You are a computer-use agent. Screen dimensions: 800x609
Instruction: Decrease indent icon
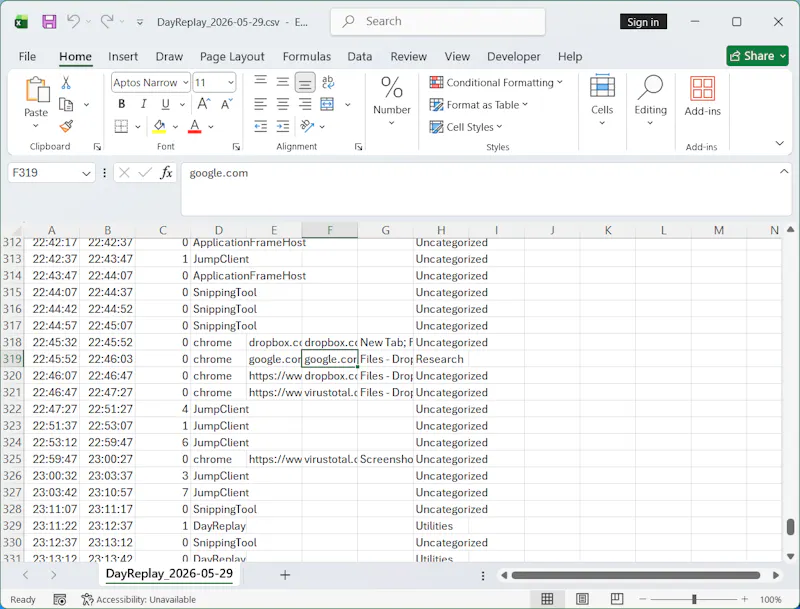tap(261, 126)
